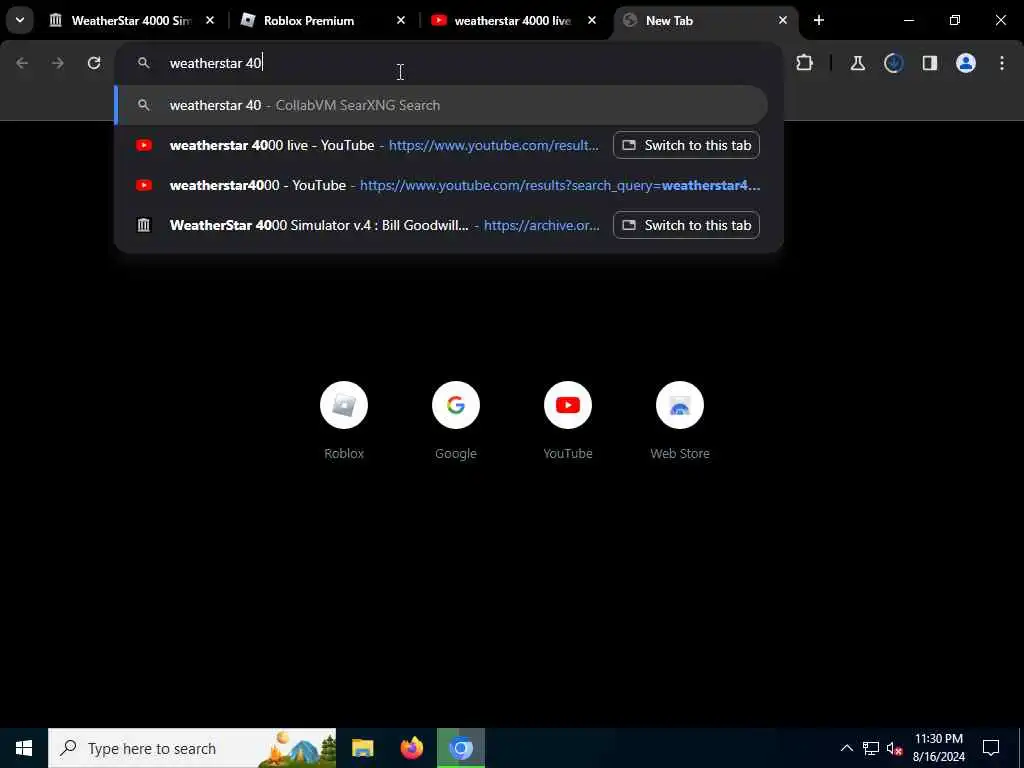Open File Explorer from taskbar

point(362,748)
